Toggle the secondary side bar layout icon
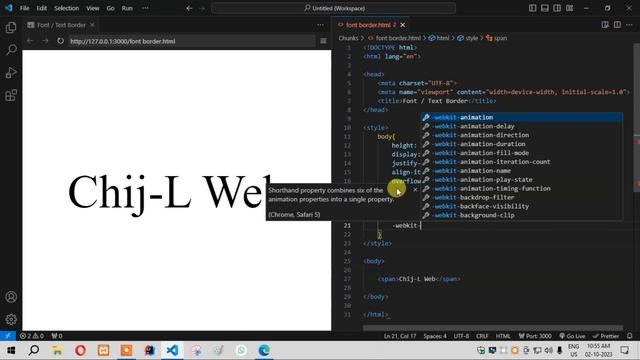Image resolution: width=640 pixels, height=360 pixels. pos(557,8)
